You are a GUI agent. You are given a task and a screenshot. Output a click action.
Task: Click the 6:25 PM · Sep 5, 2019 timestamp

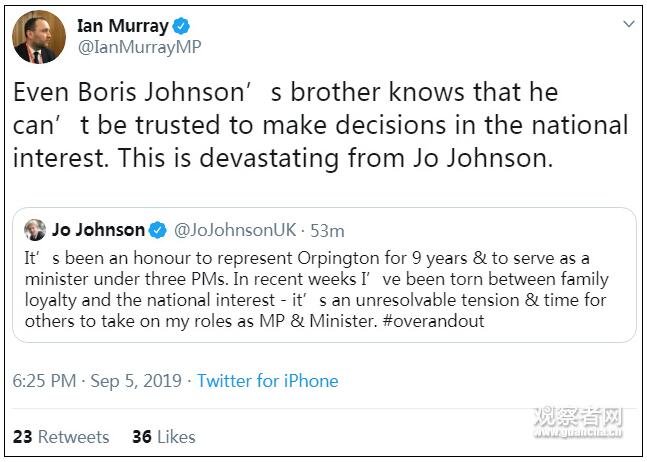point(97,381)
